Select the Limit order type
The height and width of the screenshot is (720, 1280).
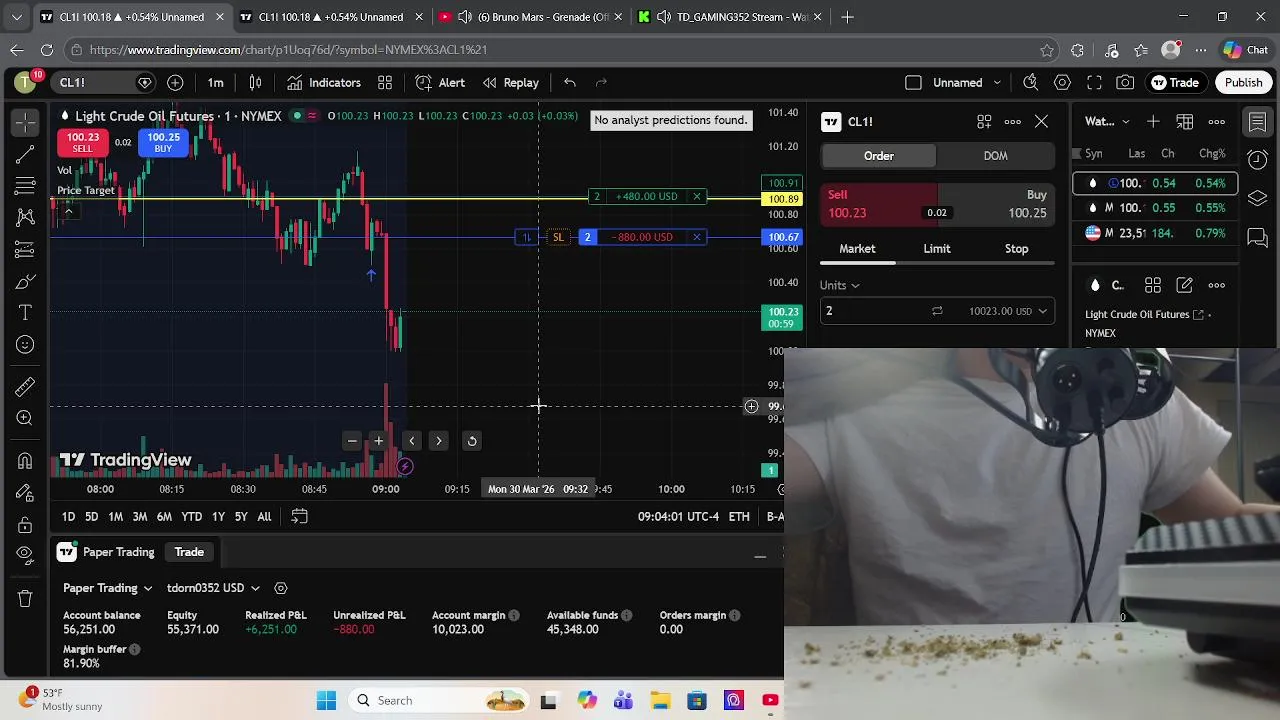pyautogui.click(x=937, y=249)
